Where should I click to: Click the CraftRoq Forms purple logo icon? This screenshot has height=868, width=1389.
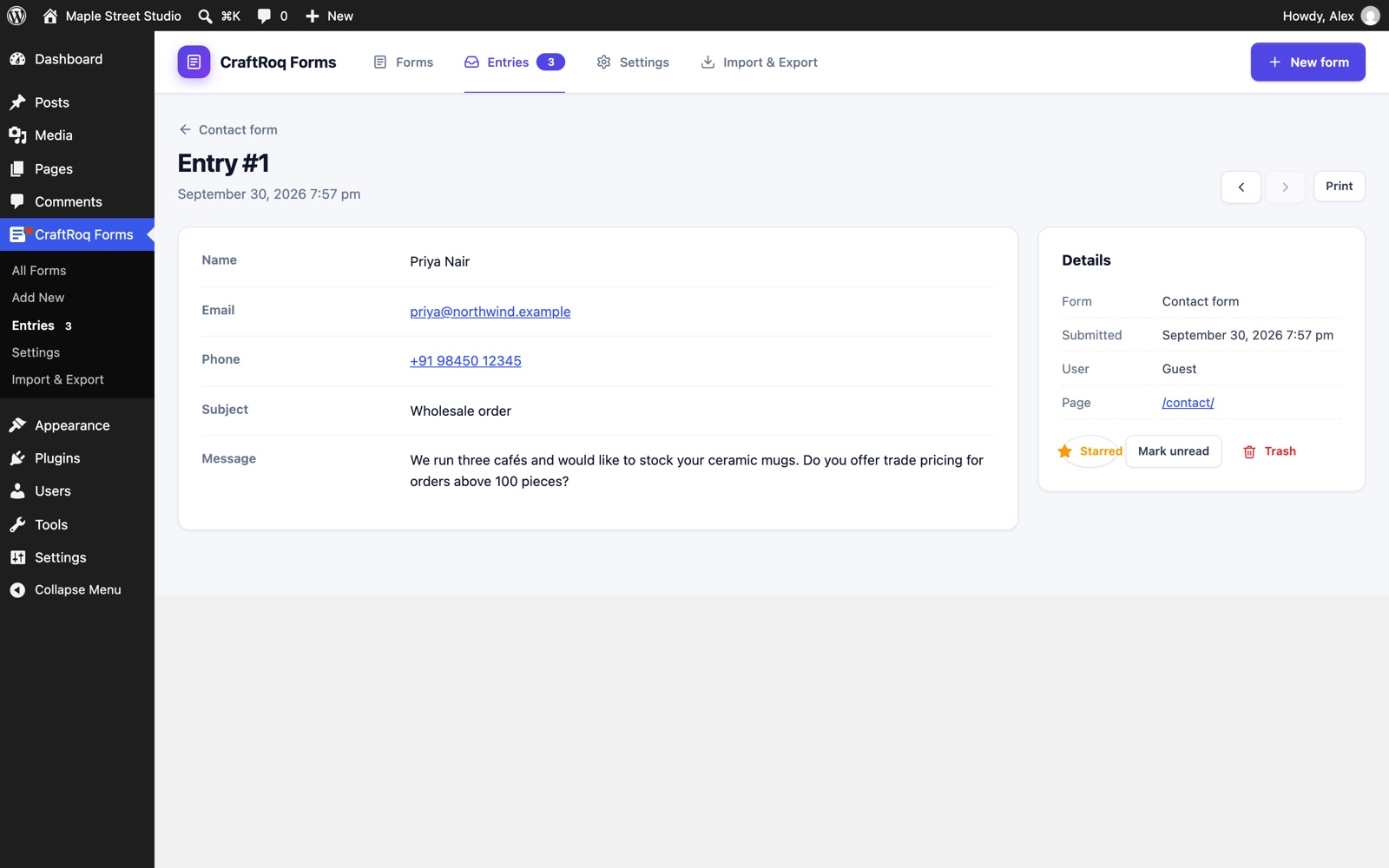pyautogui.click(x=194, y=62)
